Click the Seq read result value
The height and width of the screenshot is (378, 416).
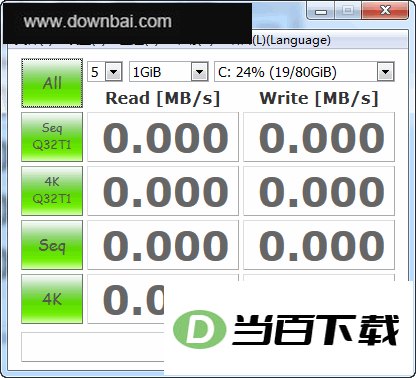[163, 245]
